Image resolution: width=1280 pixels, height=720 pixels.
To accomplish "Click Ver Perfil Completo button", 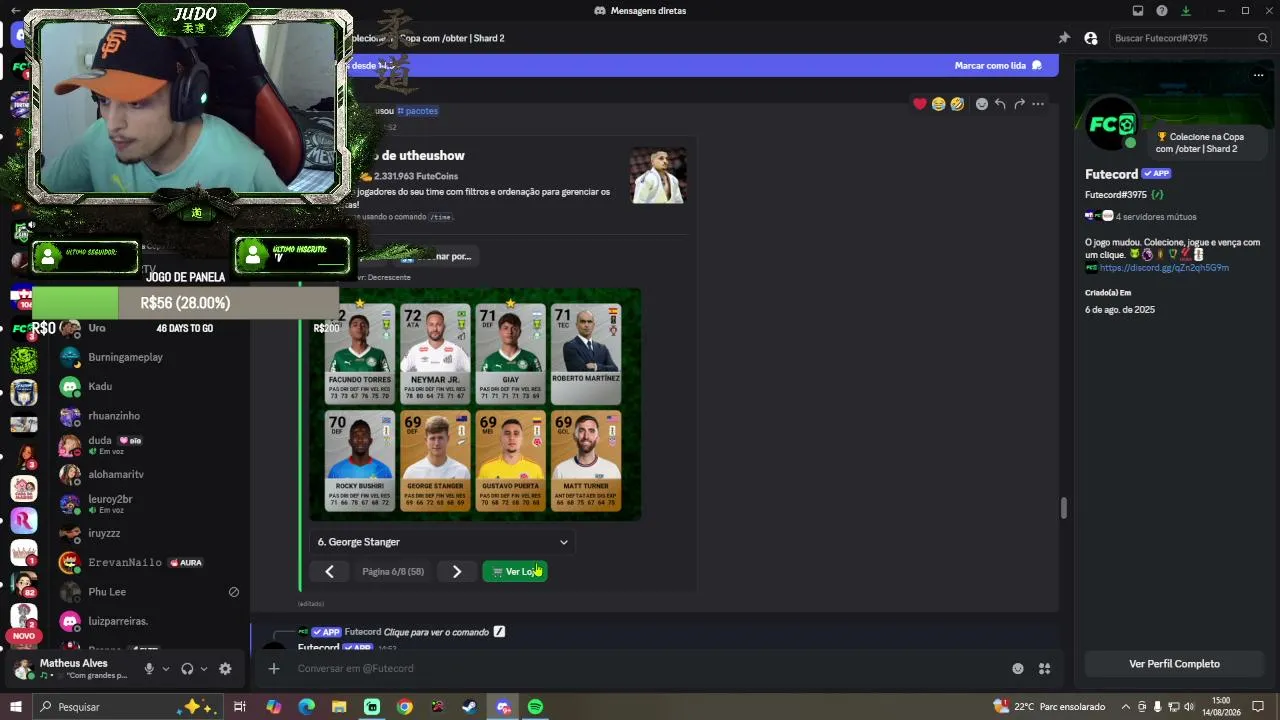I will 1174,664.
